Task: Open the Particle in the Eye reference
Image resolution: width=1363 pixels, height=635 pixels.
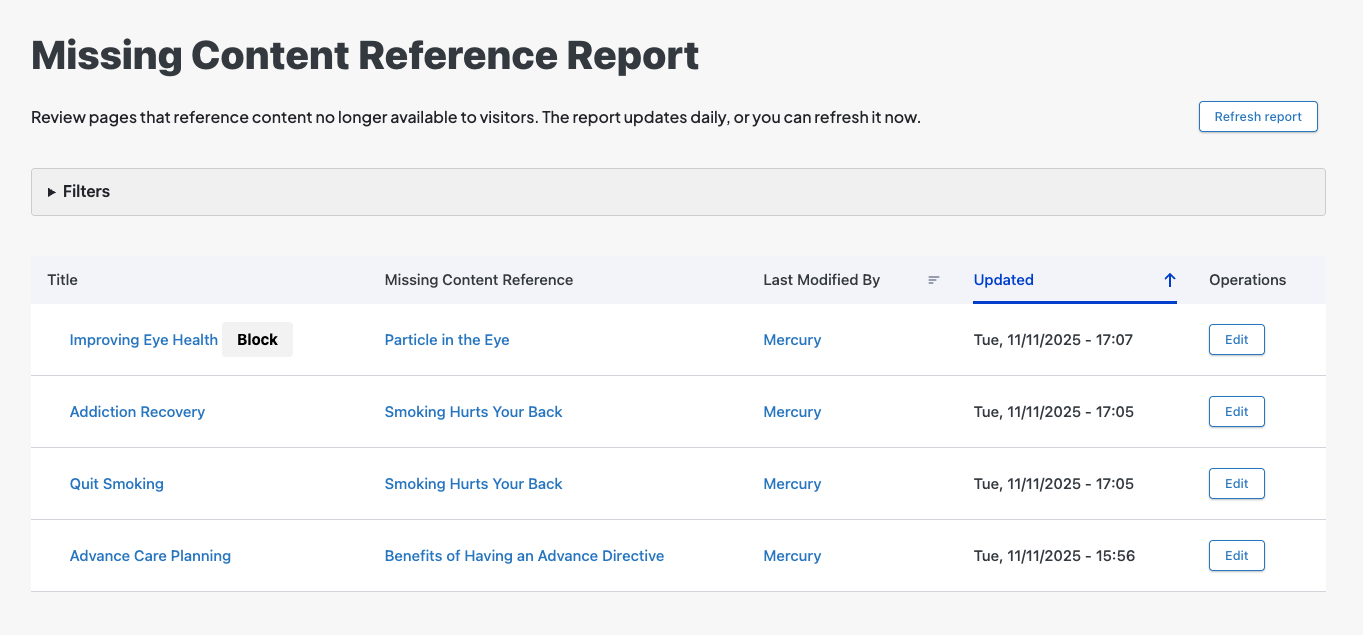Action: [x=446, y=340]
